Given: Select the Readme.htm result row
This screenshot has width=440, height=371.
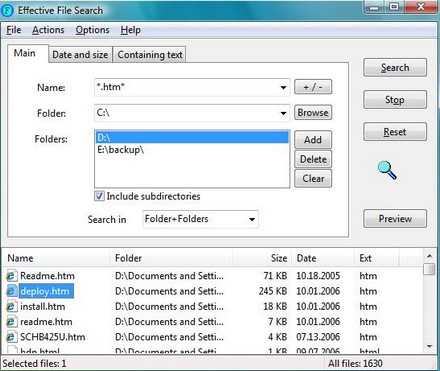Looking at the screenshot, I should coord(213,276).
